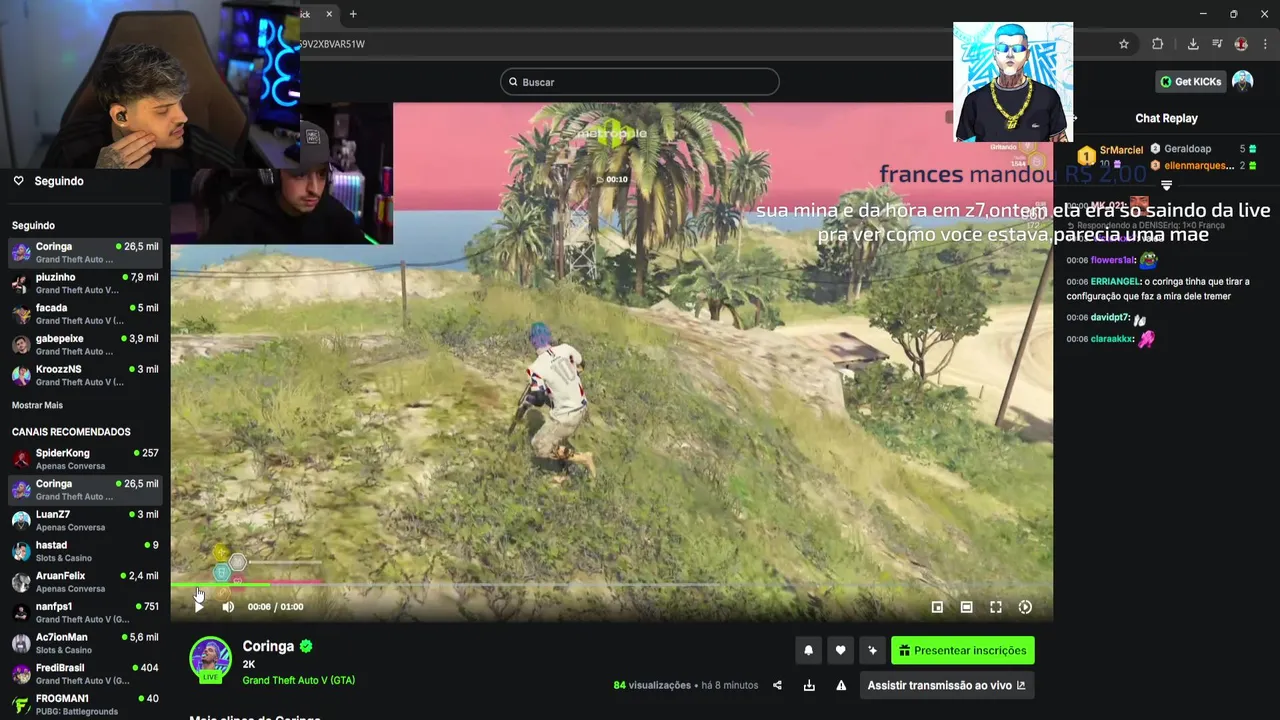Open a new browser tab

(353, 14)
